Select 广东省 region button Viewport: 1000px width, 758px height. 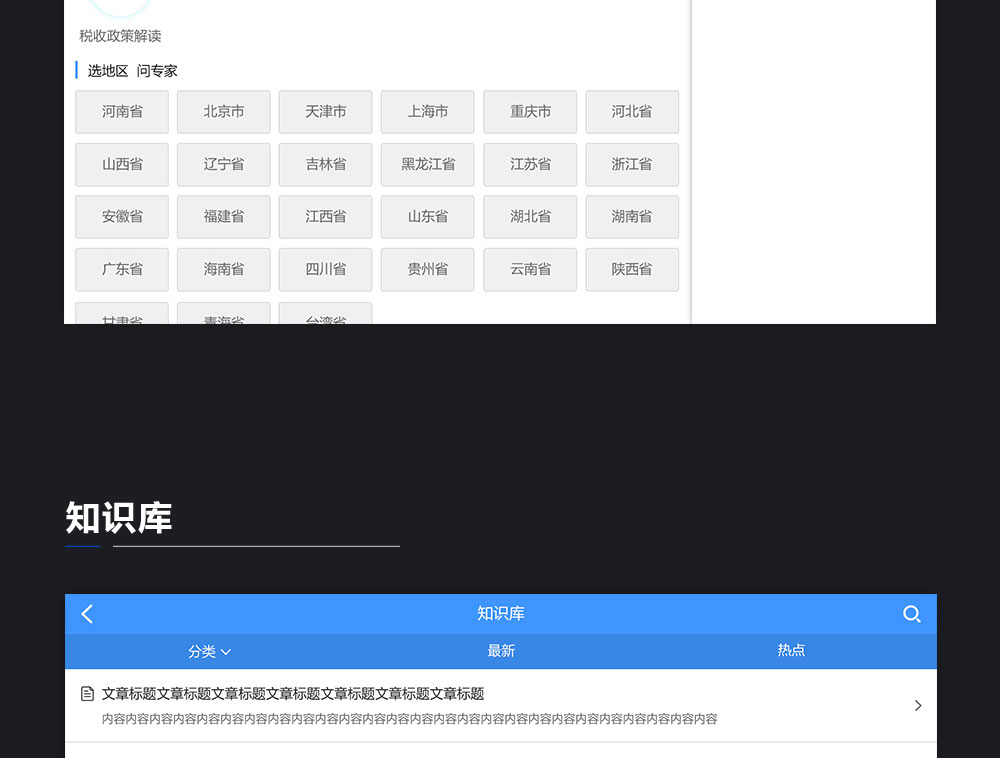[122, 269]
